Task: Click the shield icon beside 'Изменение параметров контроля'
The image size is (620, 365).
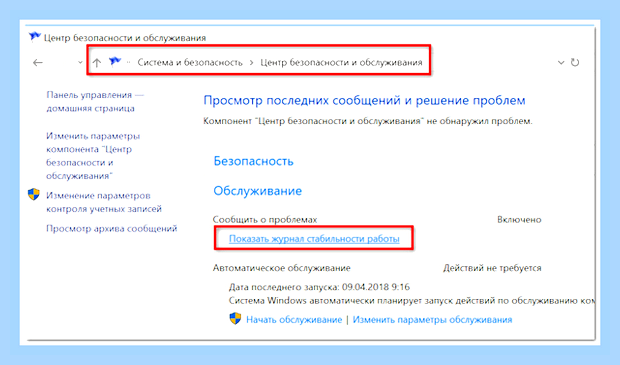Action: point(34,195)
